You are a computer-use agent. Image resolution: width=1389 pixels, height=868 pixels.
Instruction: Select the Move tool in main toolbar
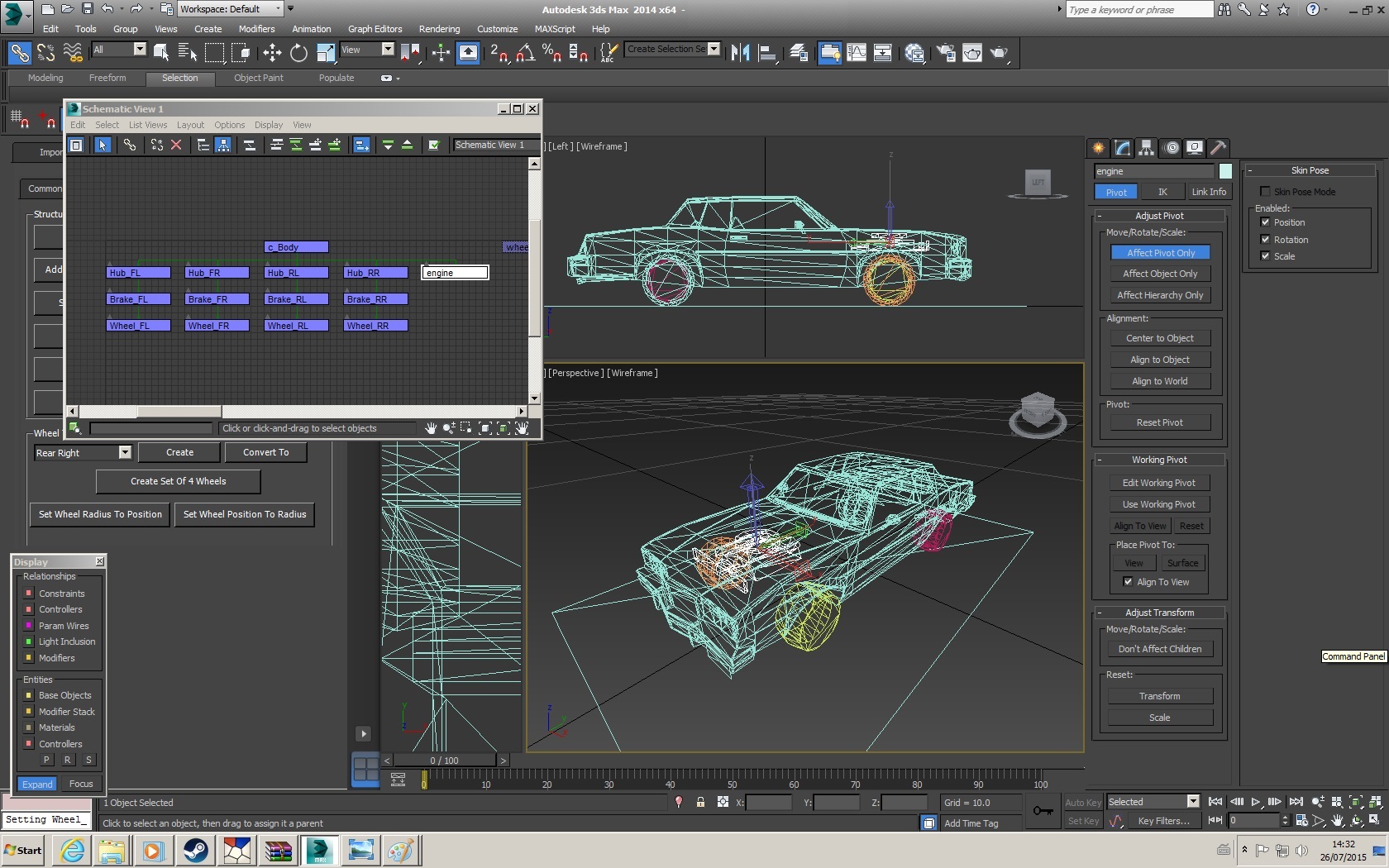pos(272,53)
